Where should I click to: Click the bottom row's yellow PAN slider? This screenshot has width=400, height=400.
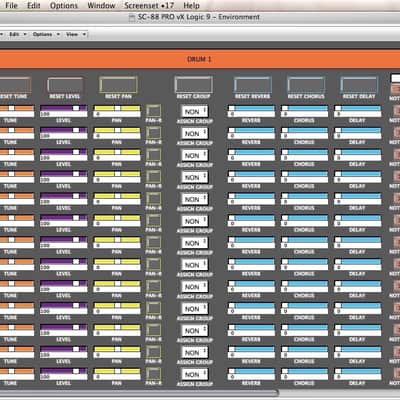pos(117,374)
